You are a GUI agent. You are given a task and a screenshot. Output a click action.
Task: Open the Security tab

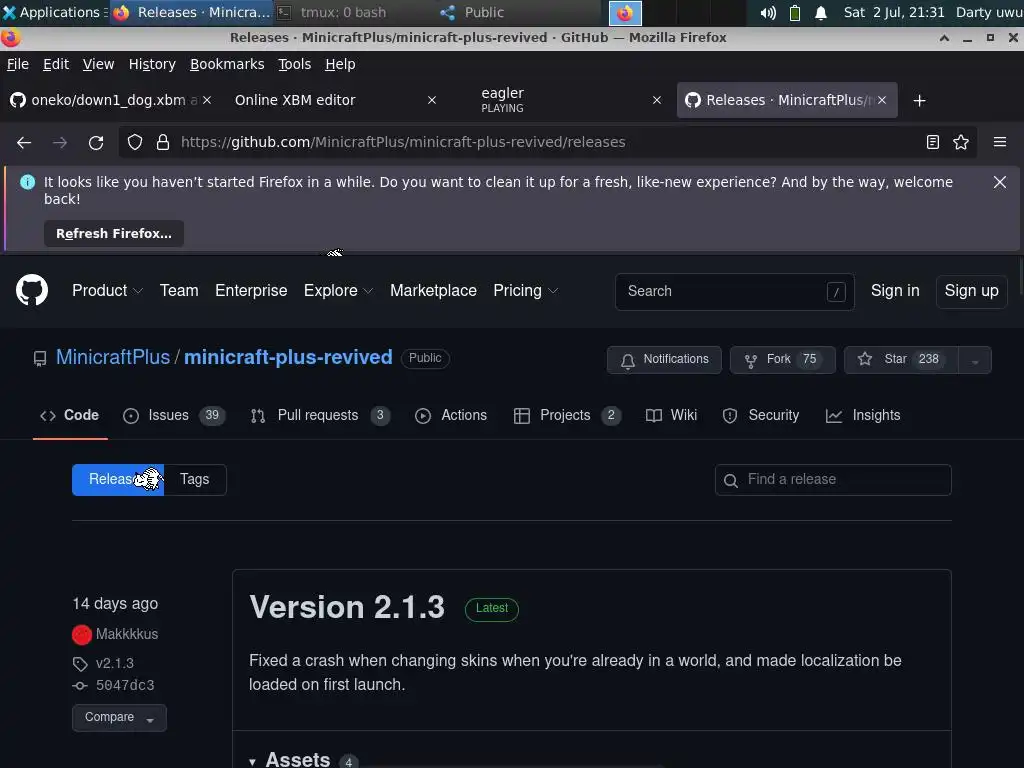coord(761,415)
